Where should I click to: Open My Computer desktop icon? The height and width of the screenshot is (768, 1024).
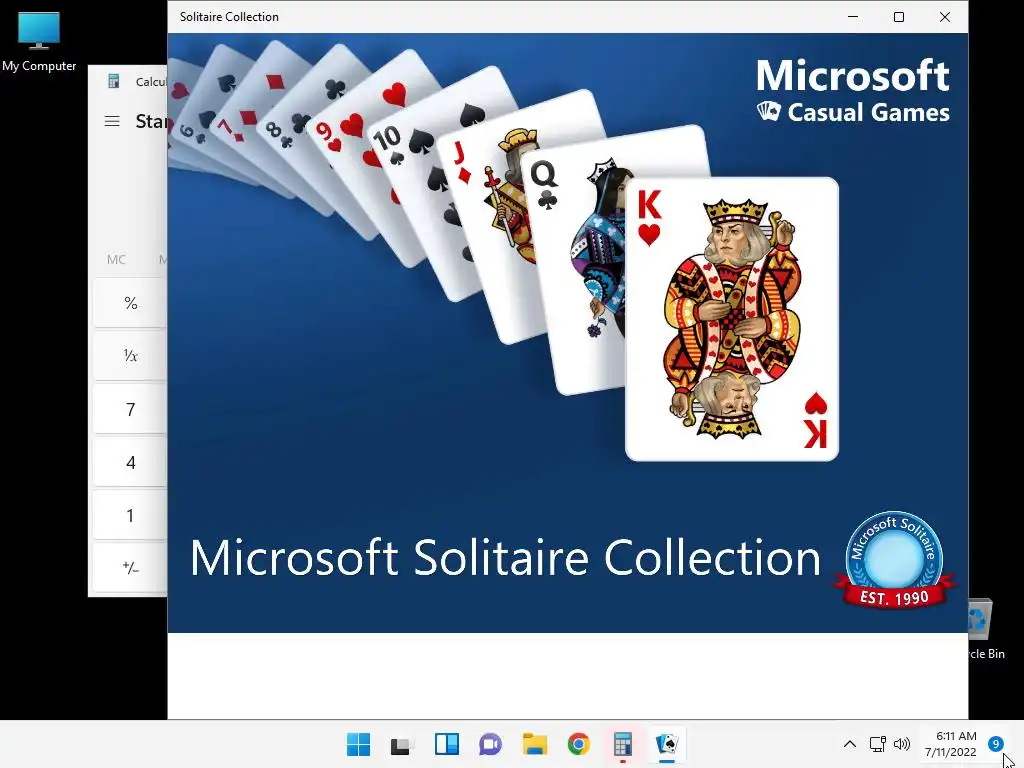point(39,42)
